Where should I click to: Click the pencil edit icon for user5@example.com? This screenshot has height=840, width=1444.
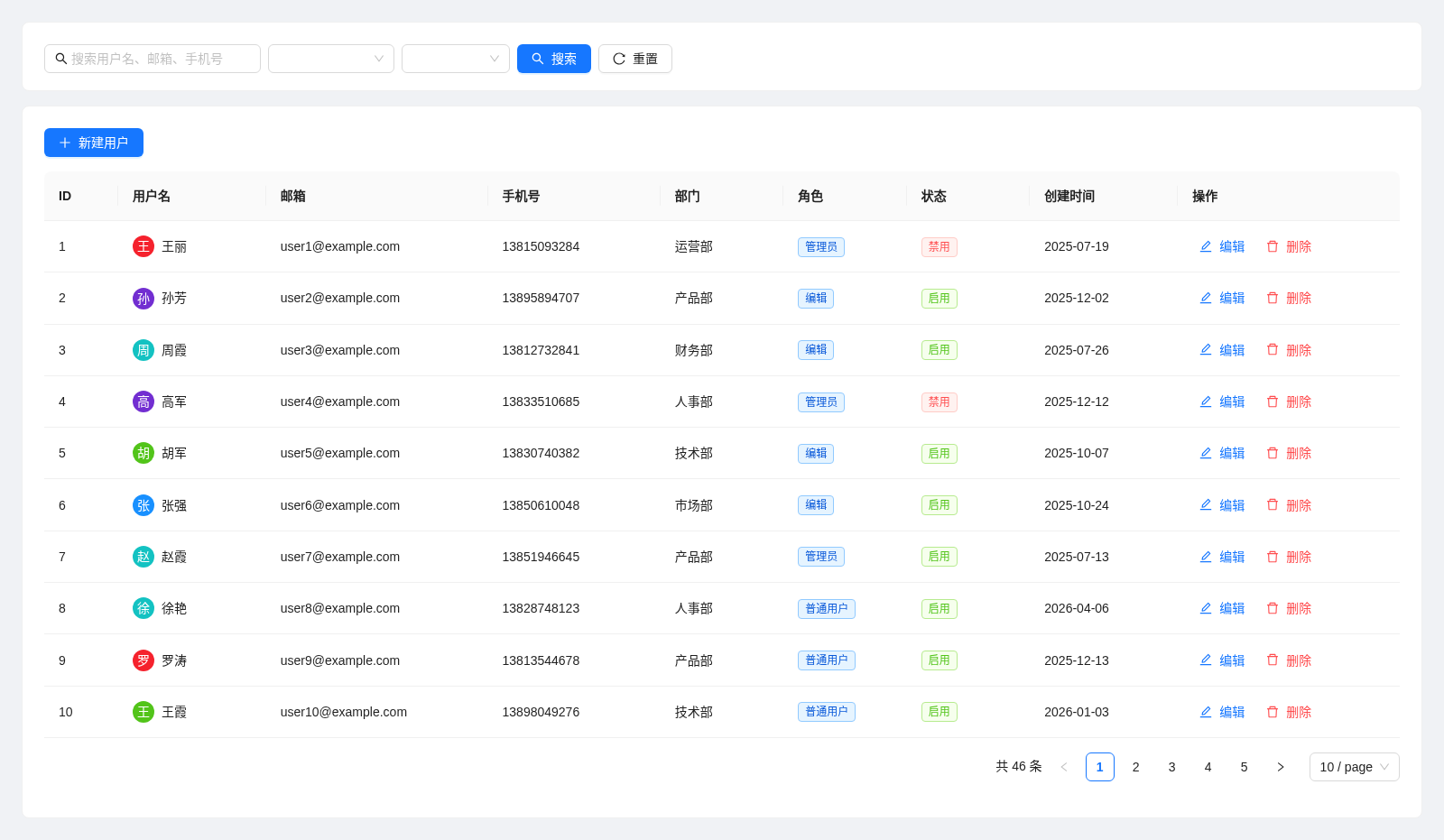[1206, 453]
